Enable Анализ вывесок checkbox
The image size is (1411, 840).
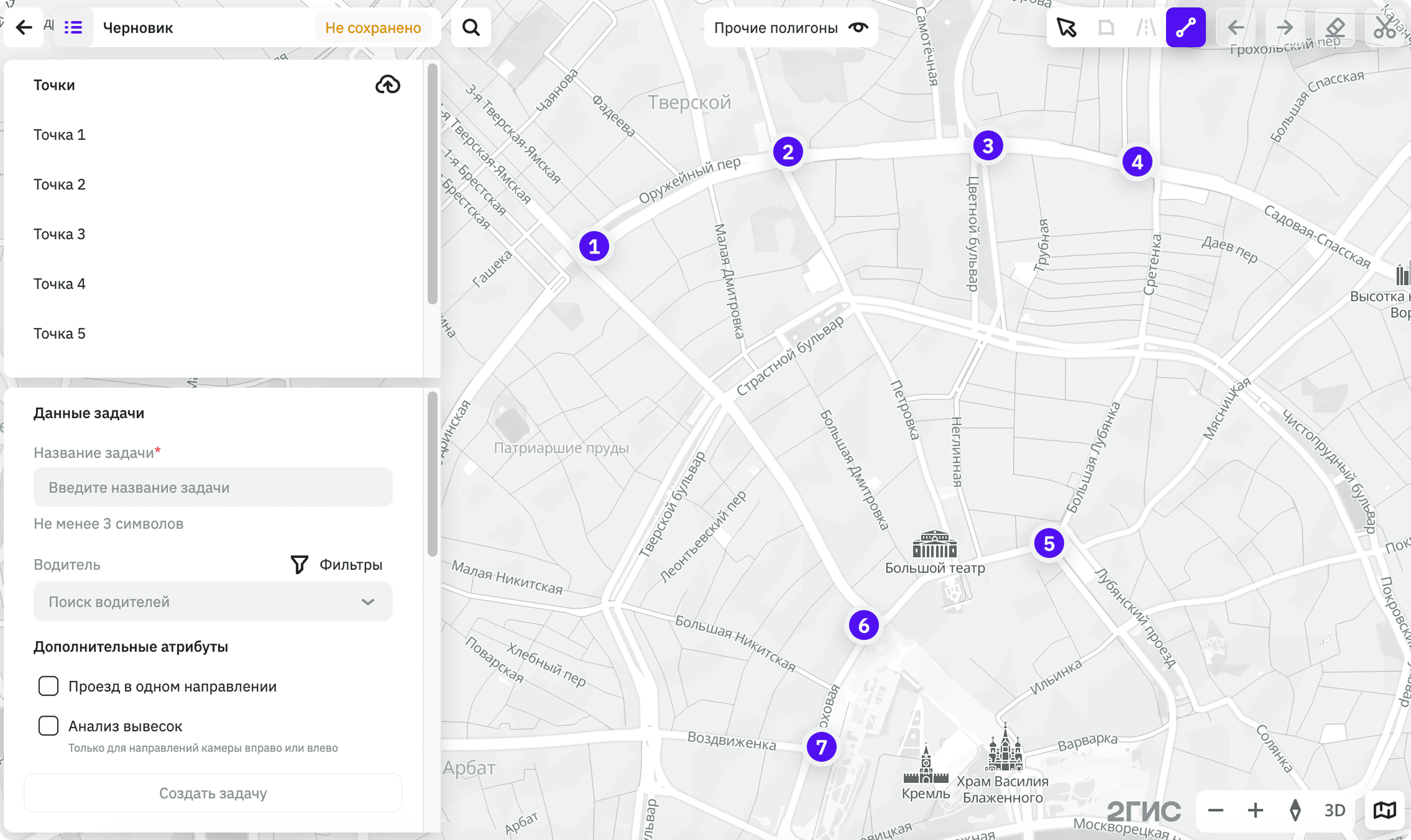48,726
